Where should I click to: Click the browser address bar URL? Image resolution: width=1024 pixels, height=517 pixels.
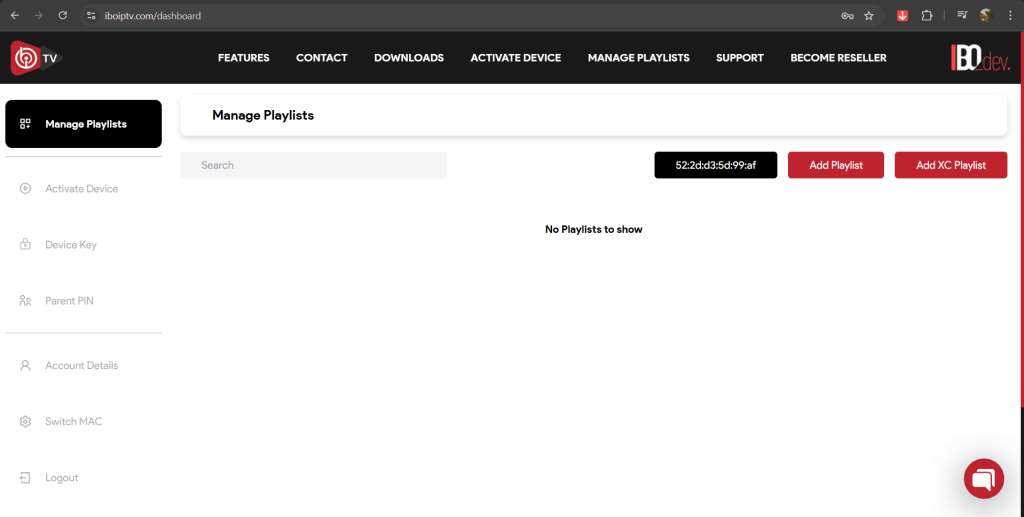coord(153,16)
